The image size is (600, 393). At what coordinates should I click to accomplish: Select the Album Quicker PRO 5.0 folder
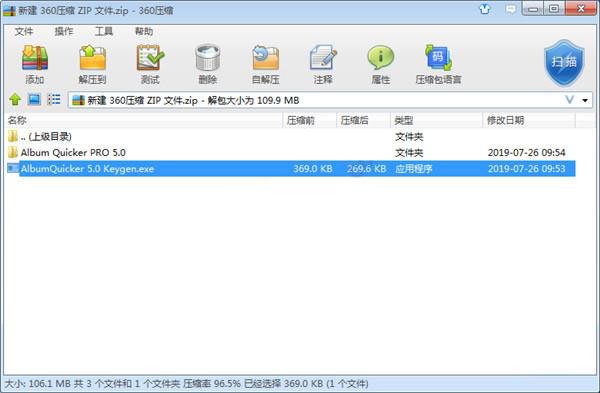pyautogui.click(x=291, y=152)
